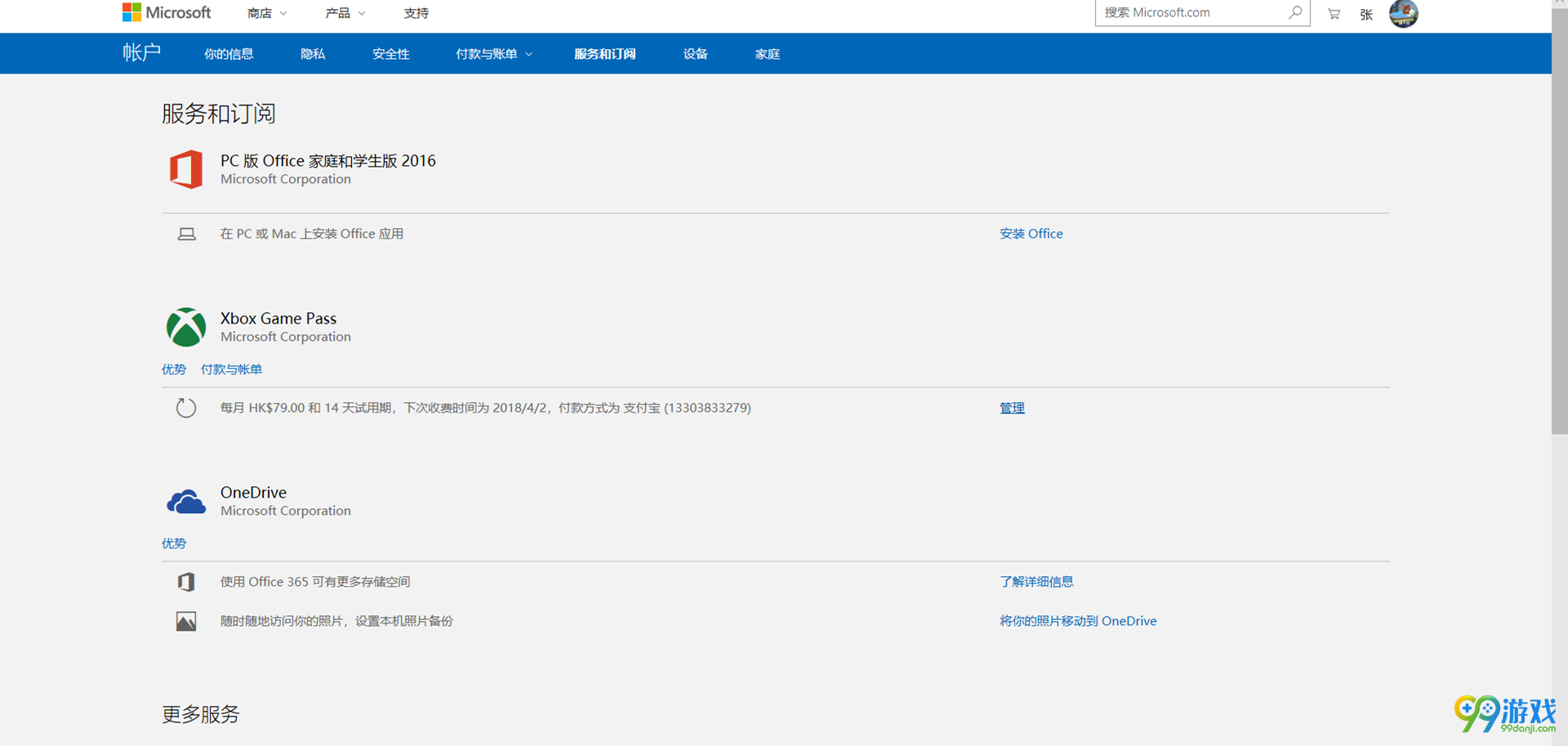Click the laptop icon beside install Office

point(187,235)
